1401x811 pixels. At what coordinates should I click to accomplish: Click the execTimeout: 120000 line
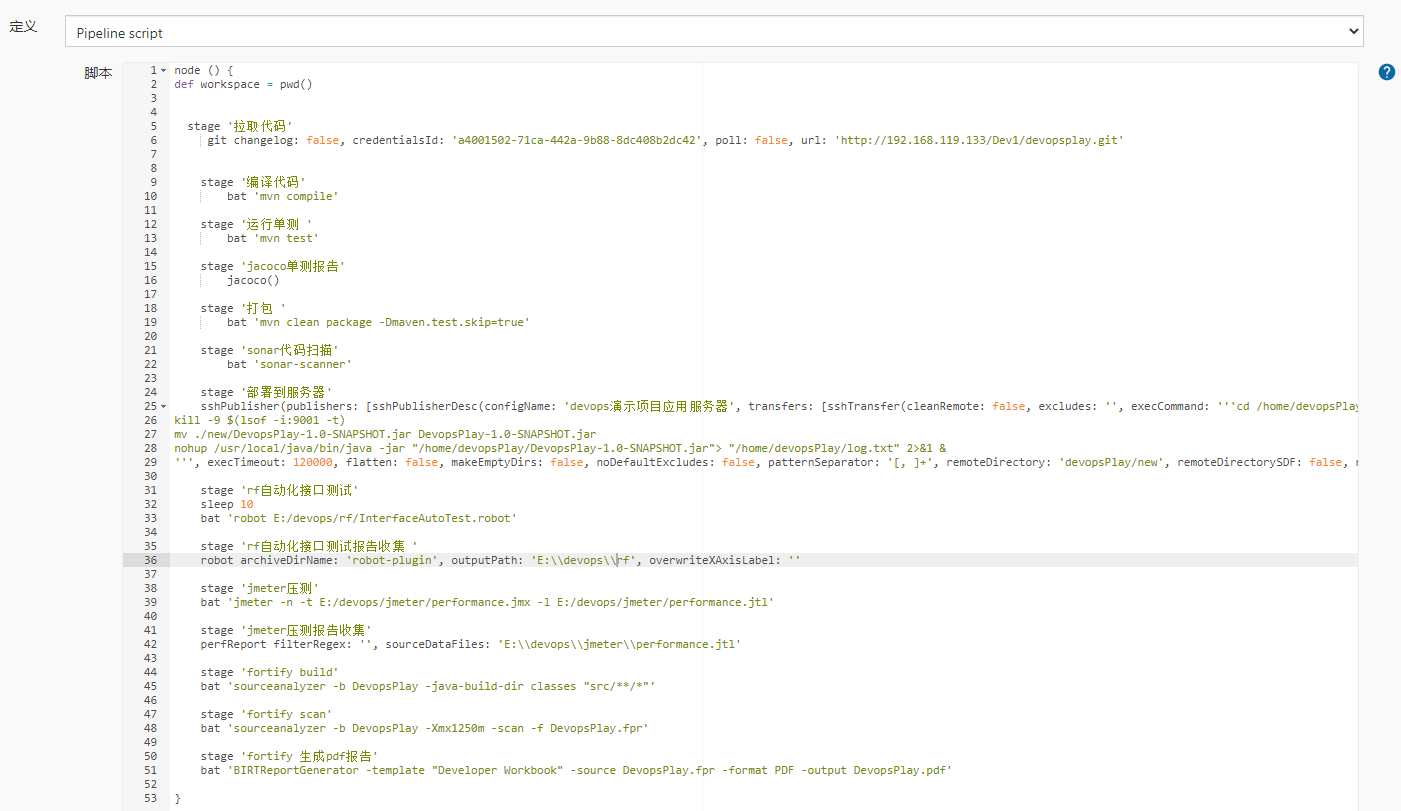point(766,462)
